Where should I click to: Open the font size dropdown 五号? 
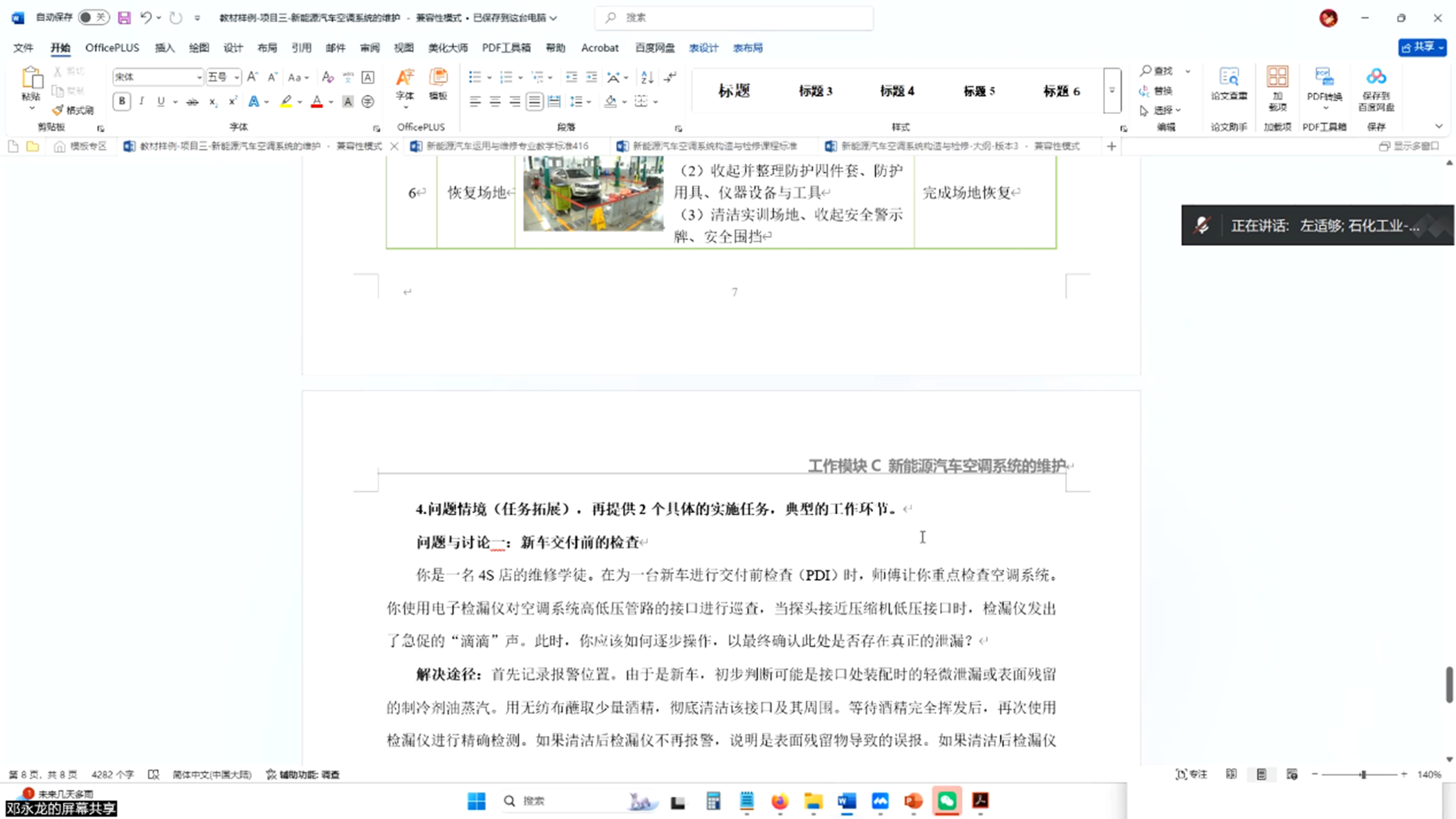(236, 77)
